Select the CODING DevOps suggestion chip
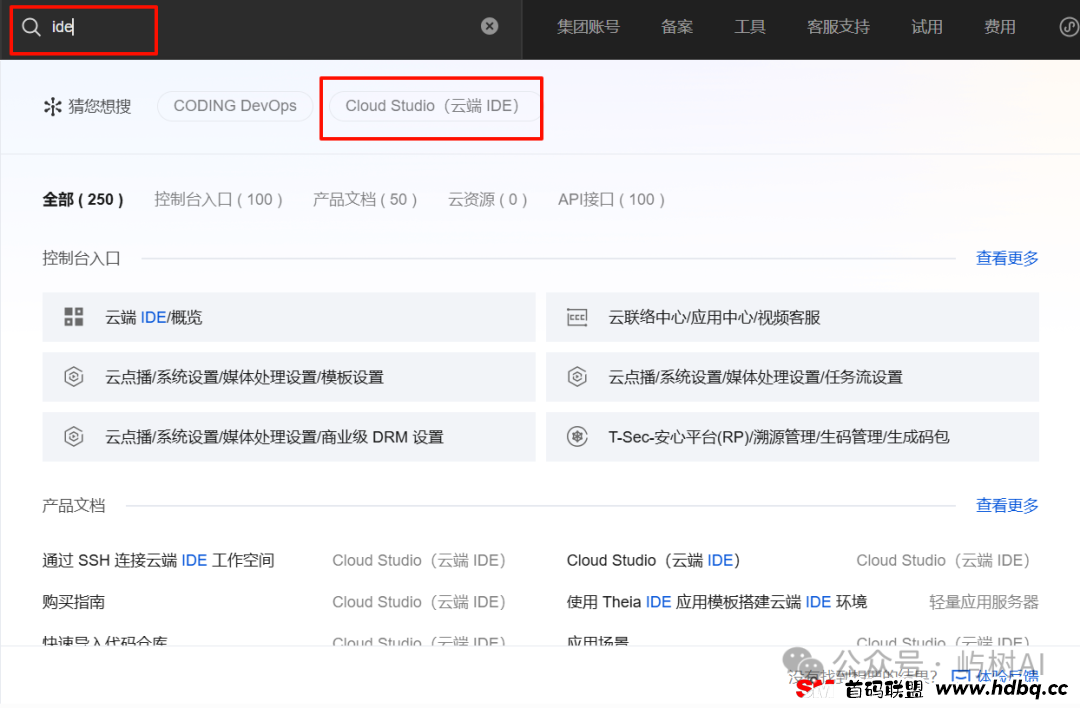Screen dimensions: 1080x708 pos(235,106)
